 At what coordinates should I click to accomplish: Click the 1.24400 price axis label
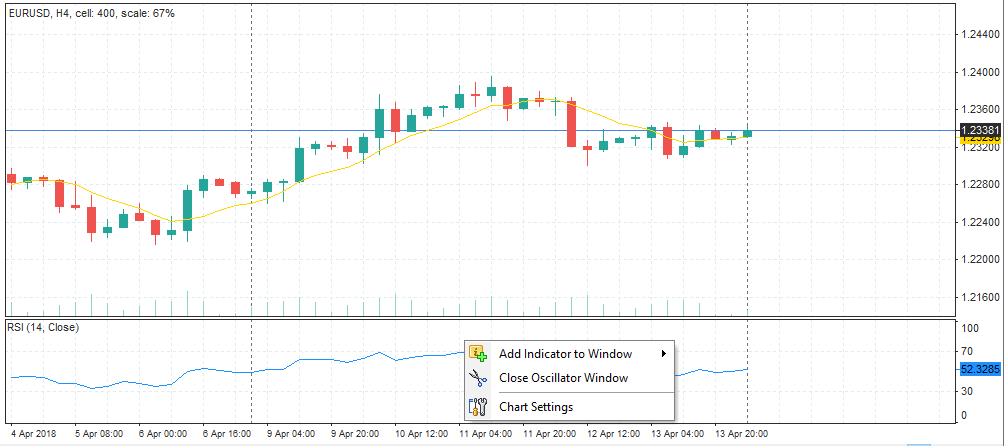point(979,34)
